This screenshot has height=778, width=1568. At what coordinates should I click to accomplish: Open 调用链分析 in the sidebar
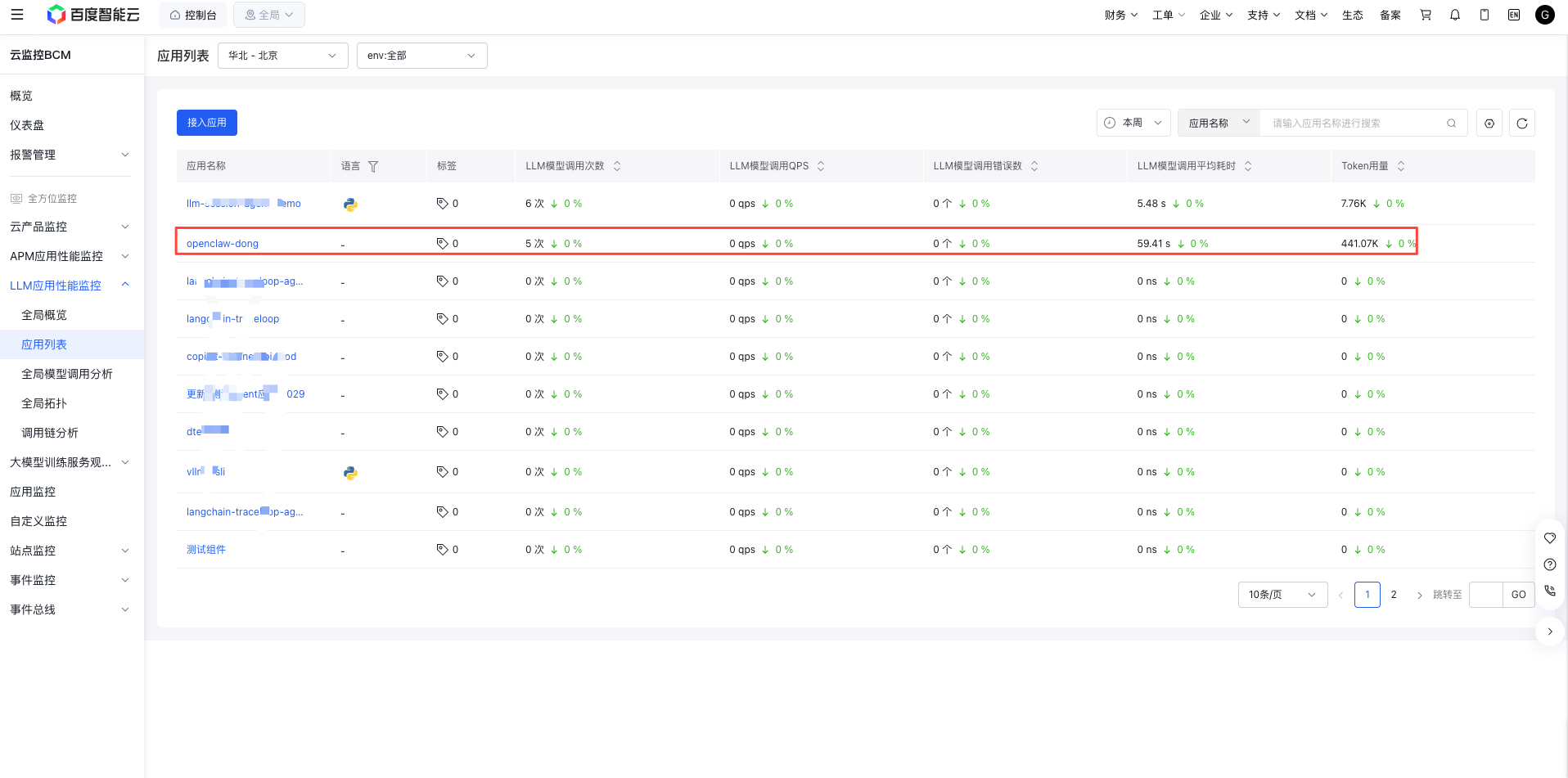click(x=50, y=433)
